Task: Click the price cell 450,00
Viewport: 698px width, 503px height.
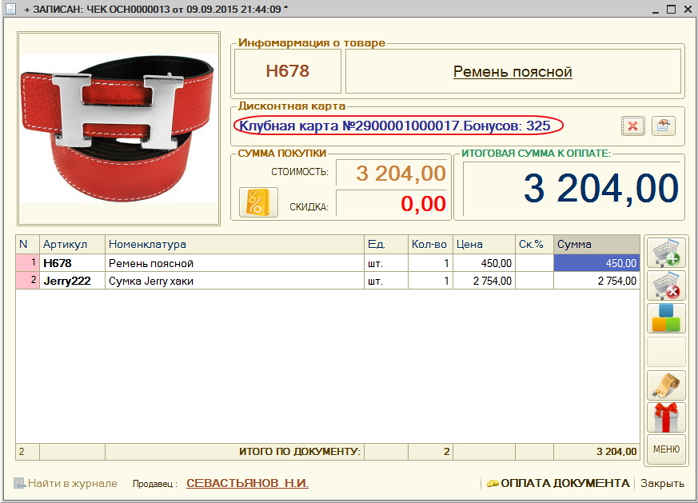Action: pyautogui.click(x=484, y=263)
